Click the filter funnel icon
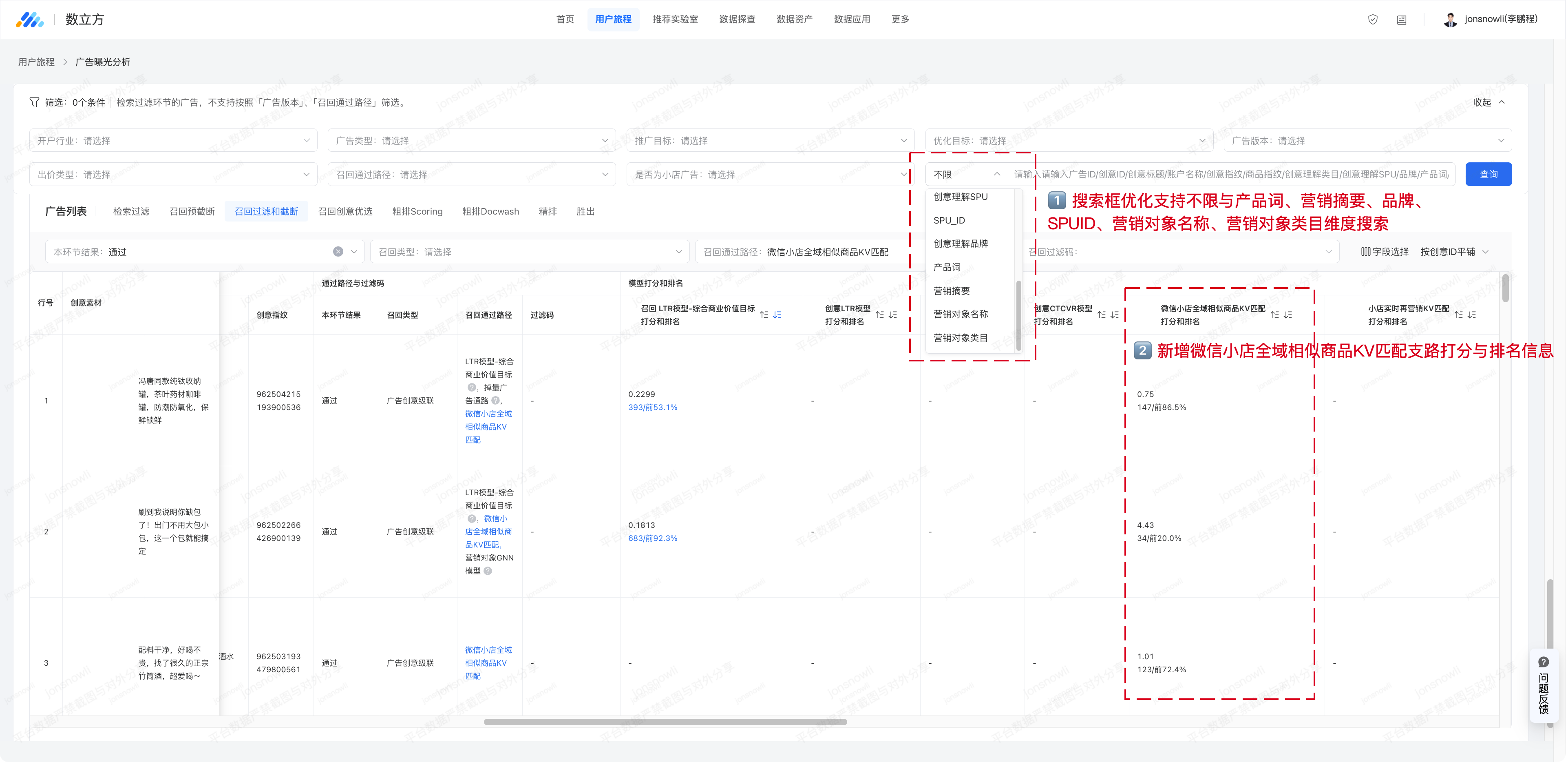The width and height of the screenshot is (1568, 762). click(34, 102)
